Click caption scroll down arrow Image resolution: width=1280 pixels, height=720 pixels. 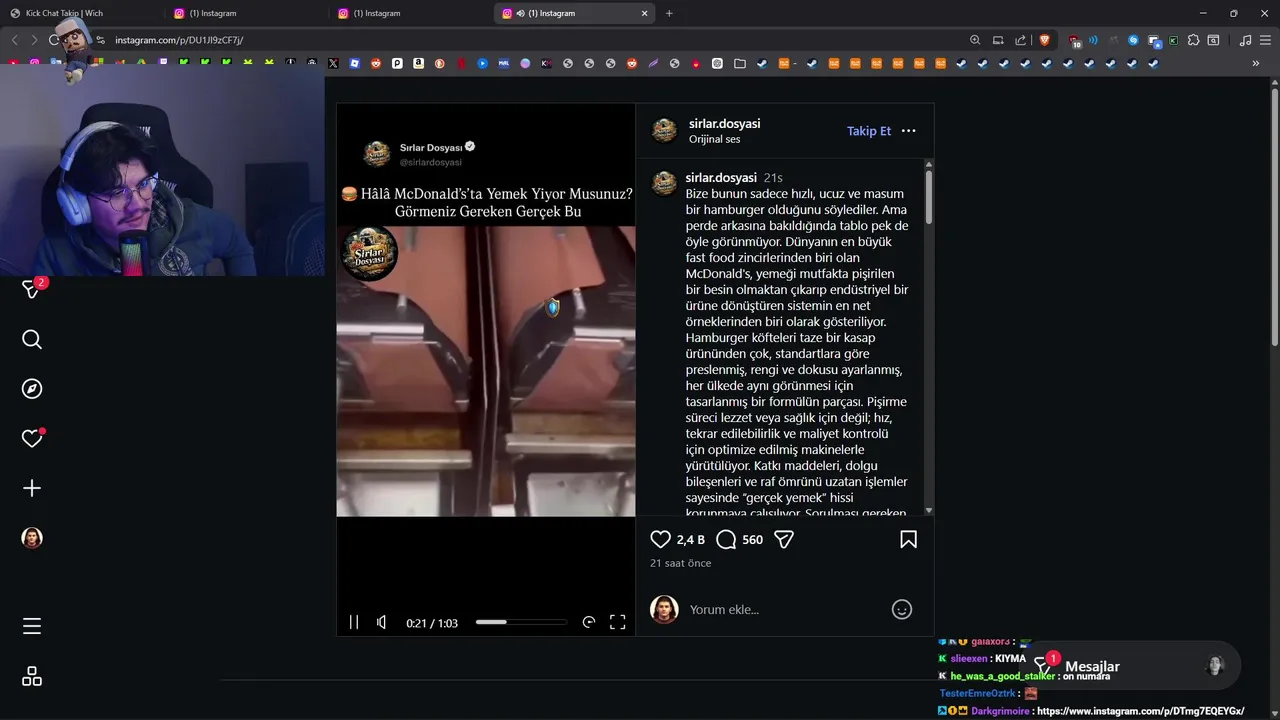click(x=929, y=511)
